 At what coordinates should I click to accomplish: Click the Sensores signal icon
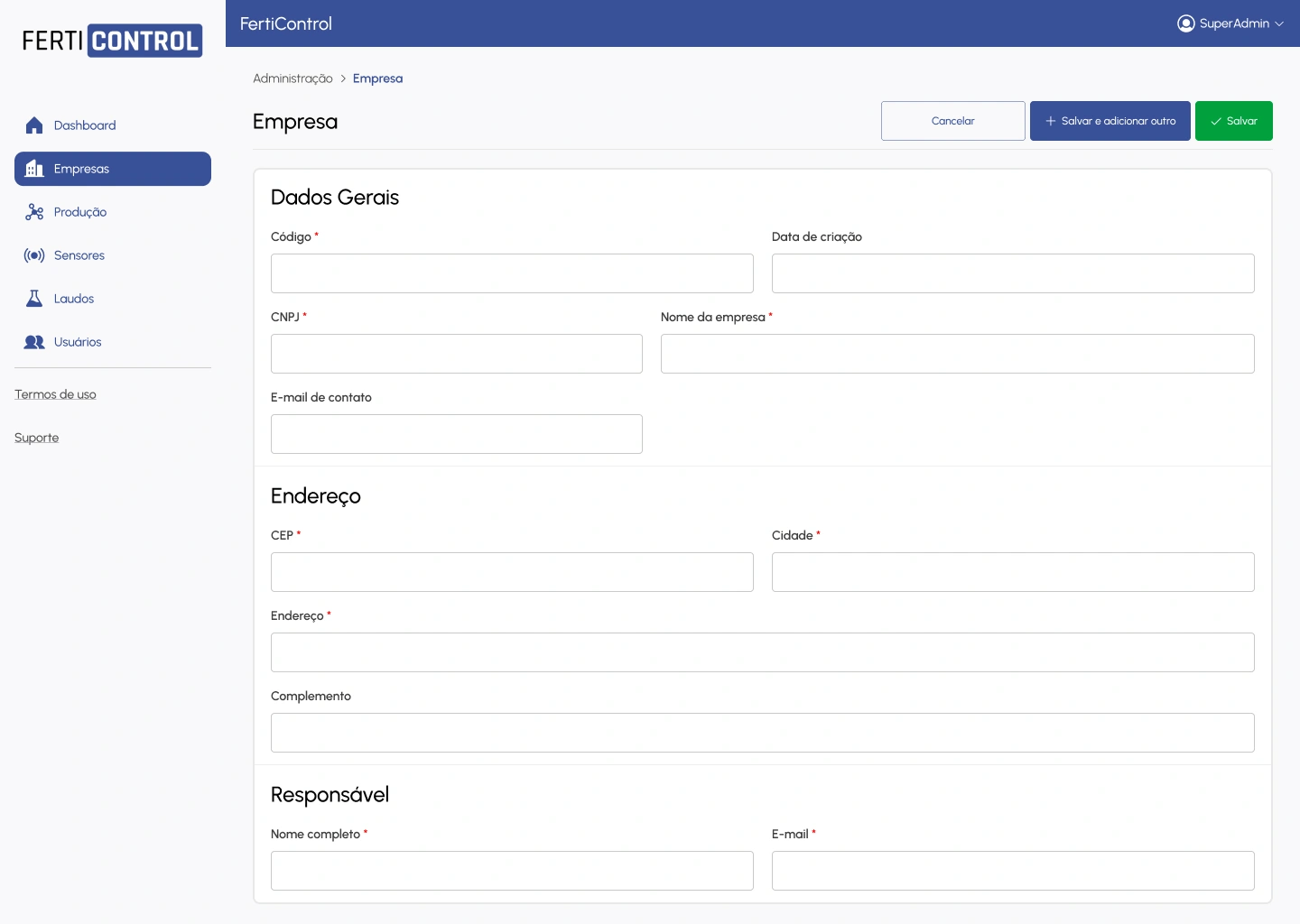[x=34, y=255]
